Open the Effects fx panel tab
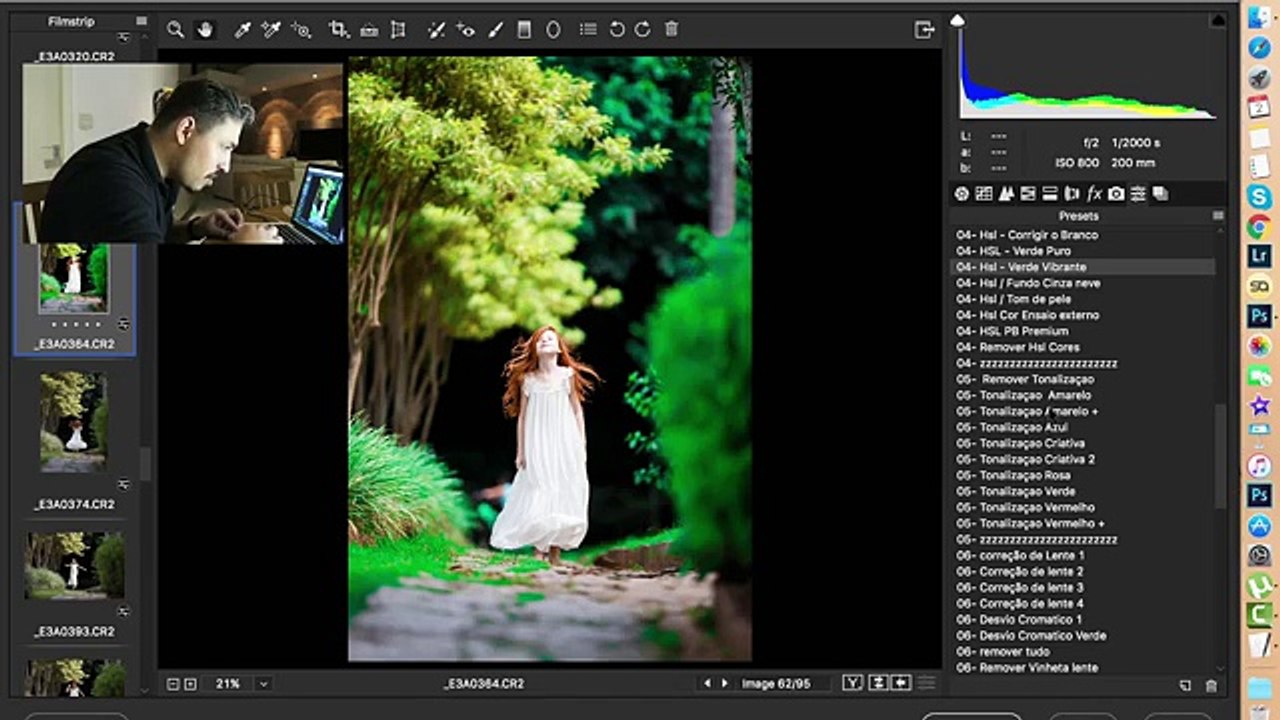This screenshot has width=1280, height=720. point(1094,194)
